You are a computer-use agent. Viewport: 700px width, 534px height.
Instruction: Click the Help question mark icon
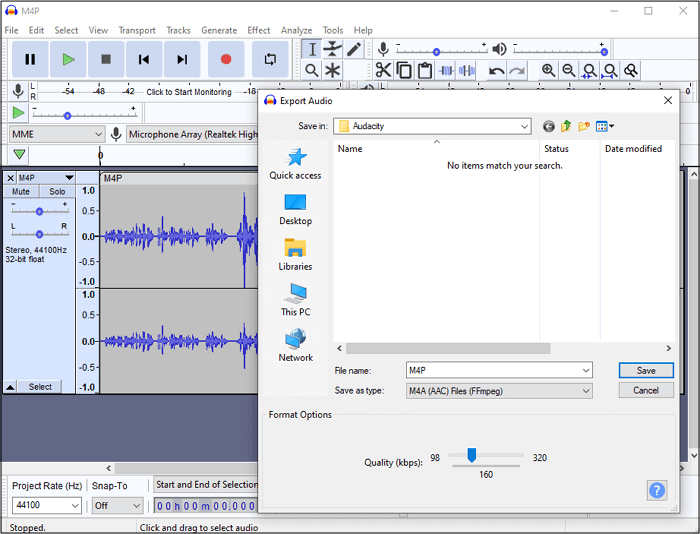(656, 490)
